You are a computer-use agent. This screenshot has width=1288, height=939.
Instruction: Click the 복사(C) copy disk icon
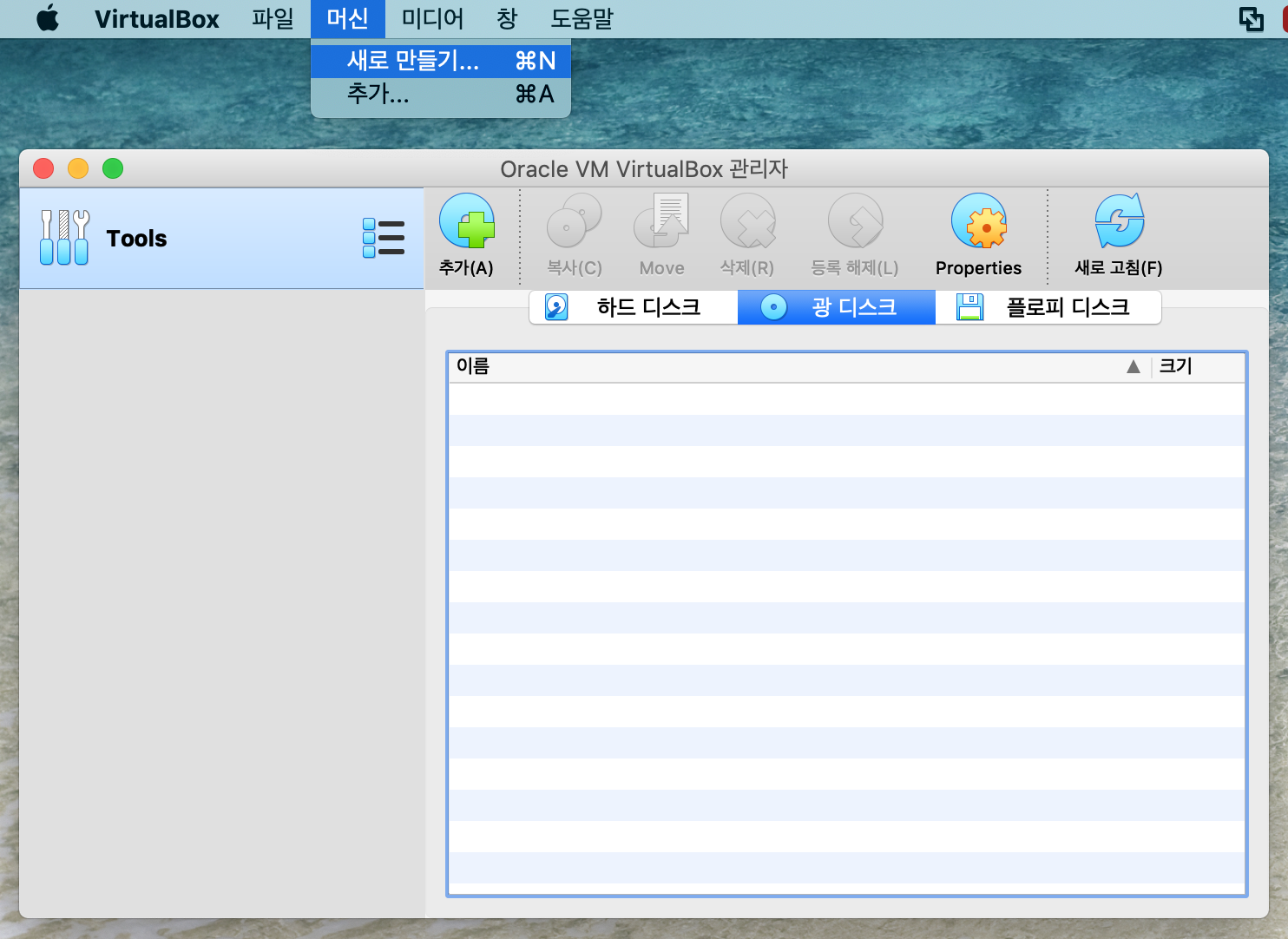click(574, 222)
